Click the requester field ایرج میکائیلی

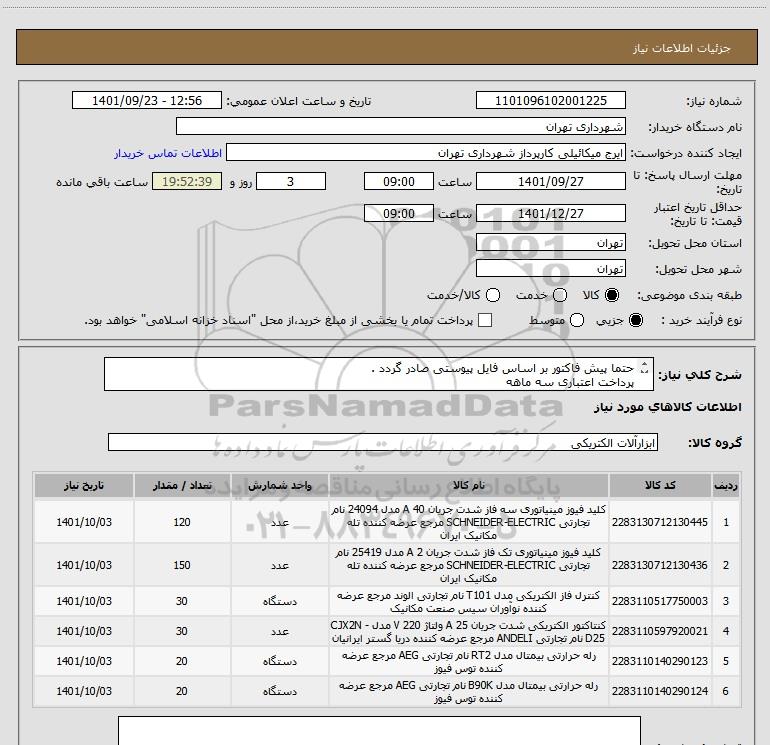coord(426,152)
